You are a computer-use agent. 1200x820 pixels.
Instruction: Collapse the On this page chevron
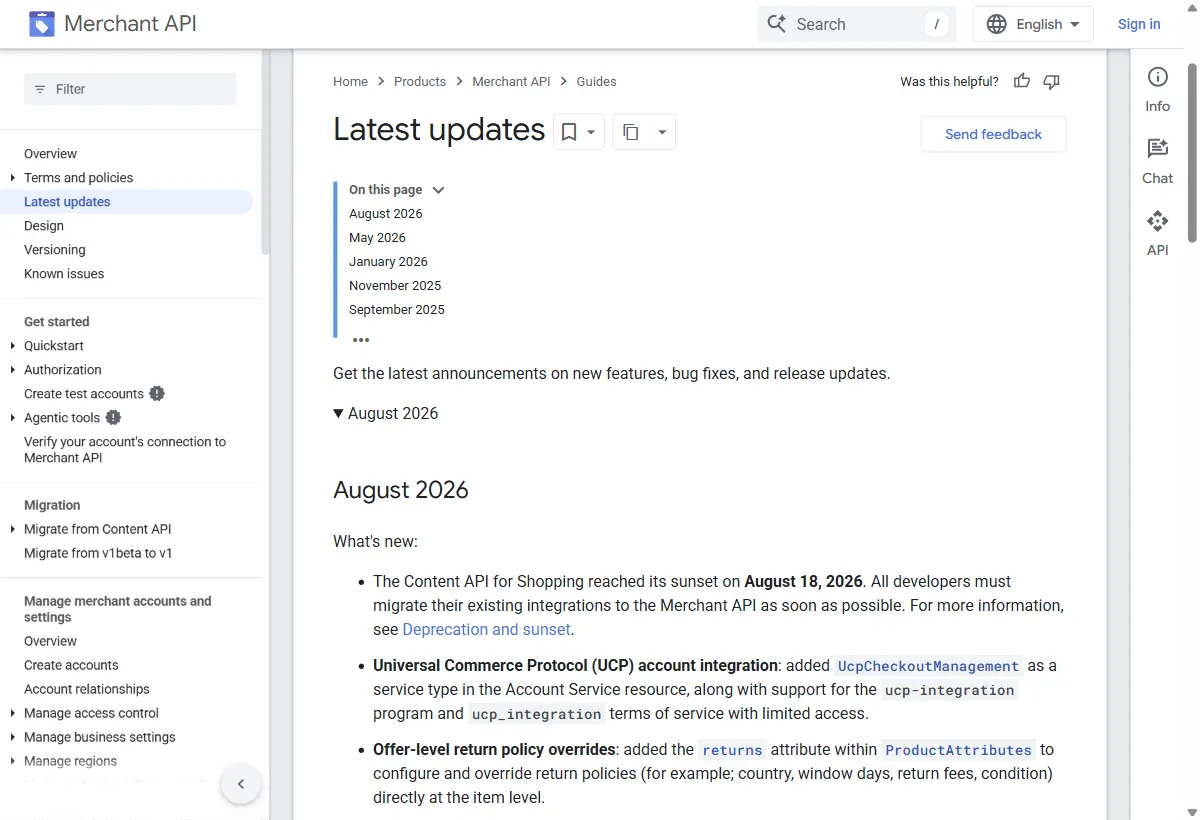437,190
